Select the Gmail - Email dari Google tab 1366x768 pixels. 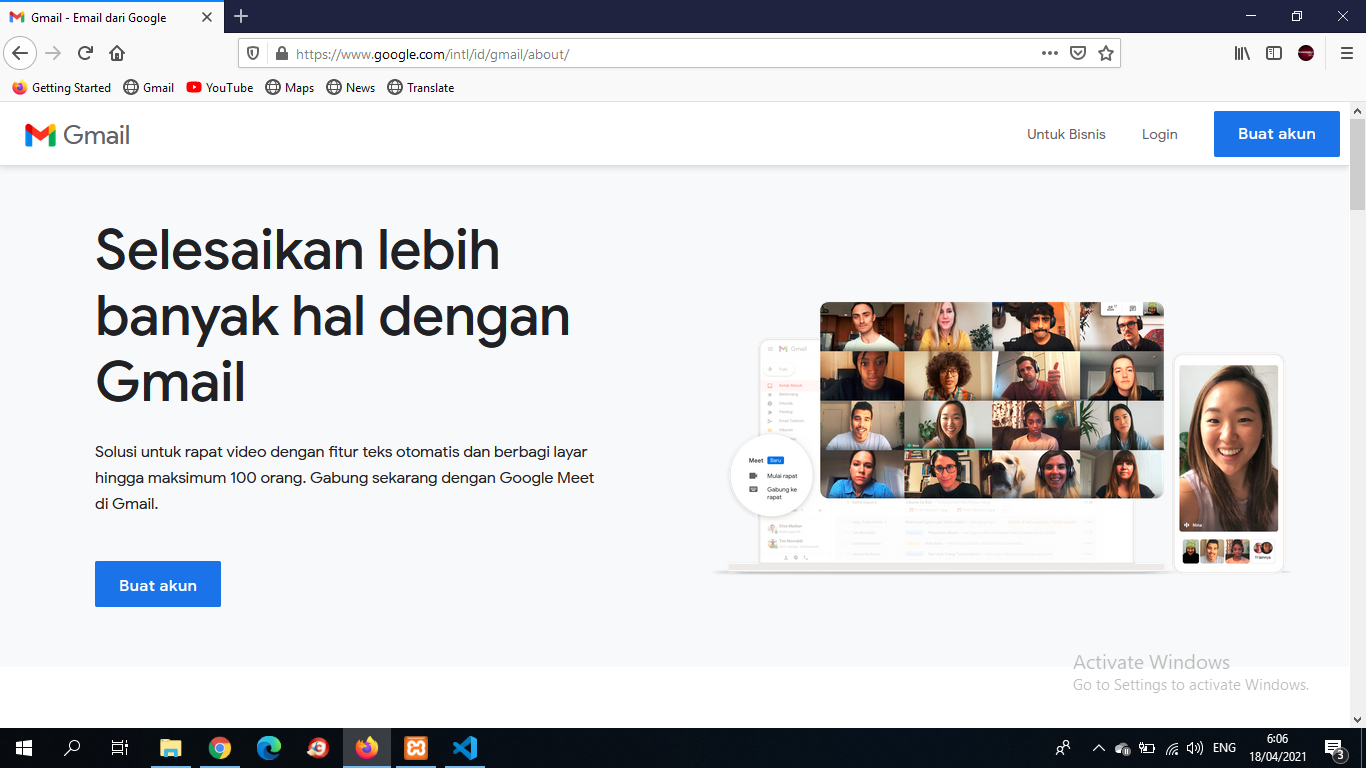[113, 17]
